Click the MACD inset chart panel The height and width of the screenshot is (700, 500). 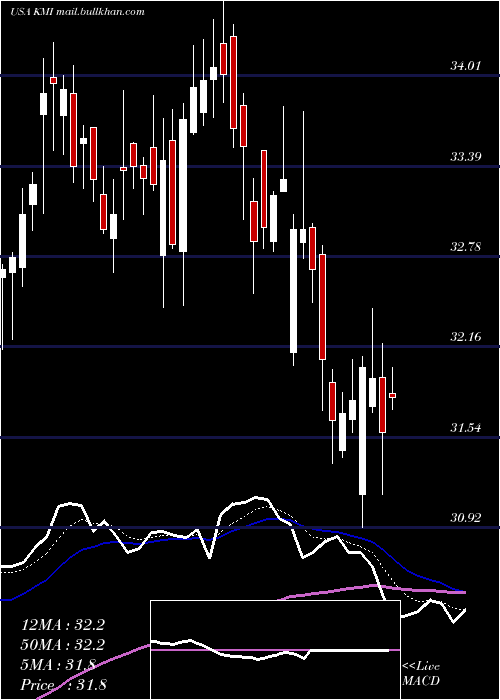point(275,650)
